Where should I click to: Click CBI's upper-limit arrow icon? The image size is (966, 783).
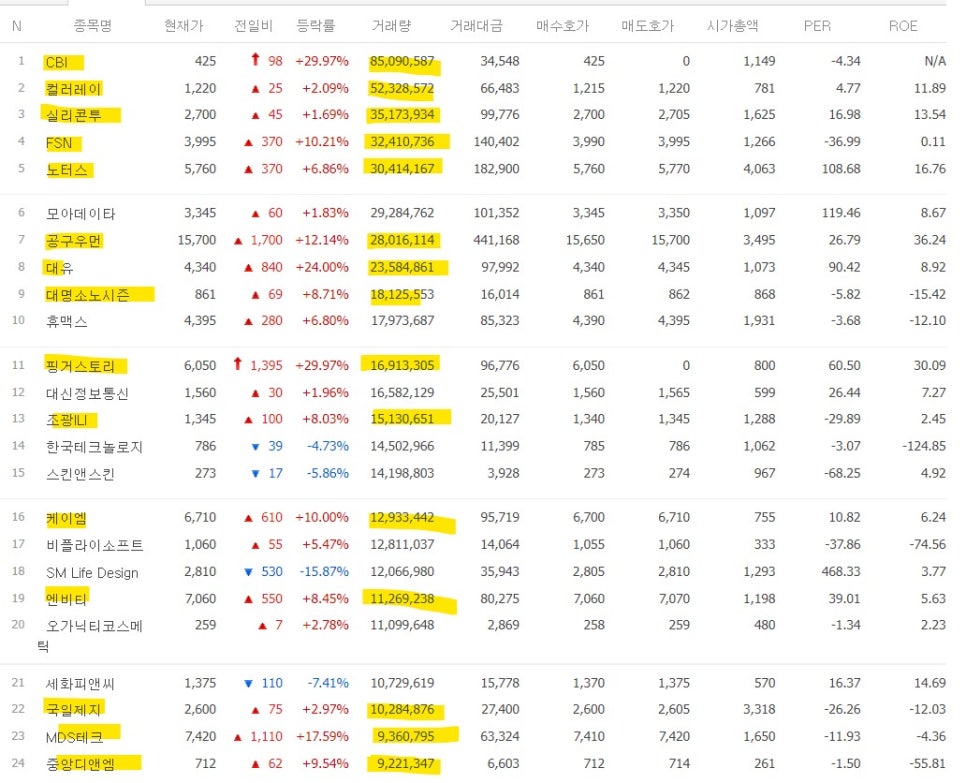click(255, 59)
